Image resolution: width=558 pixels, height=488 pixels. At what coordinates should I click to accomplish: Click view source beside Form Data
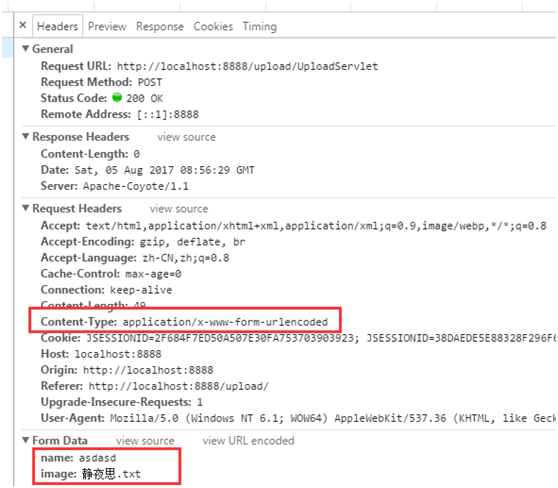(145, 441)
